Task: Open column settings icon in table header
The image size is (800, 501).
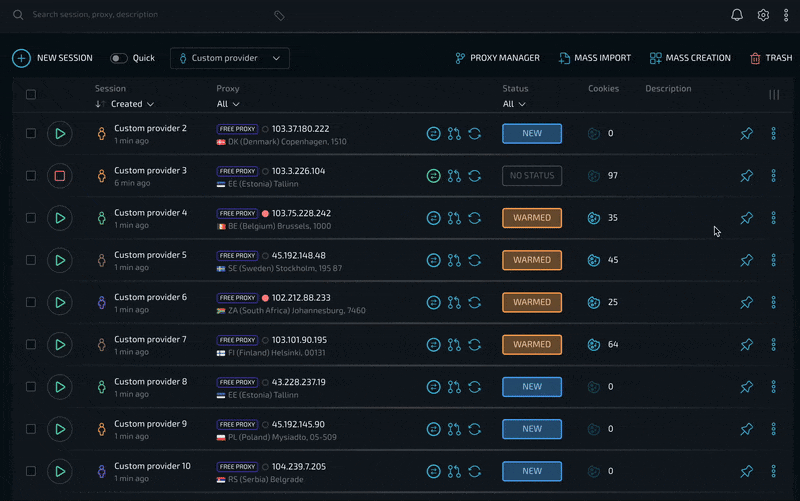Action: coord(773,95)
